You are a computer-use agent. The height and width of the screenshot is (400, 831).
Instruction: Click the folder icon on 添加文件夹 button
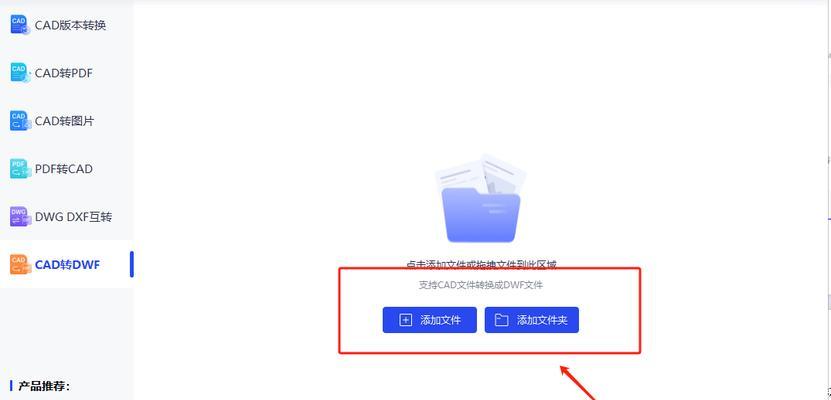click(501, 320)
